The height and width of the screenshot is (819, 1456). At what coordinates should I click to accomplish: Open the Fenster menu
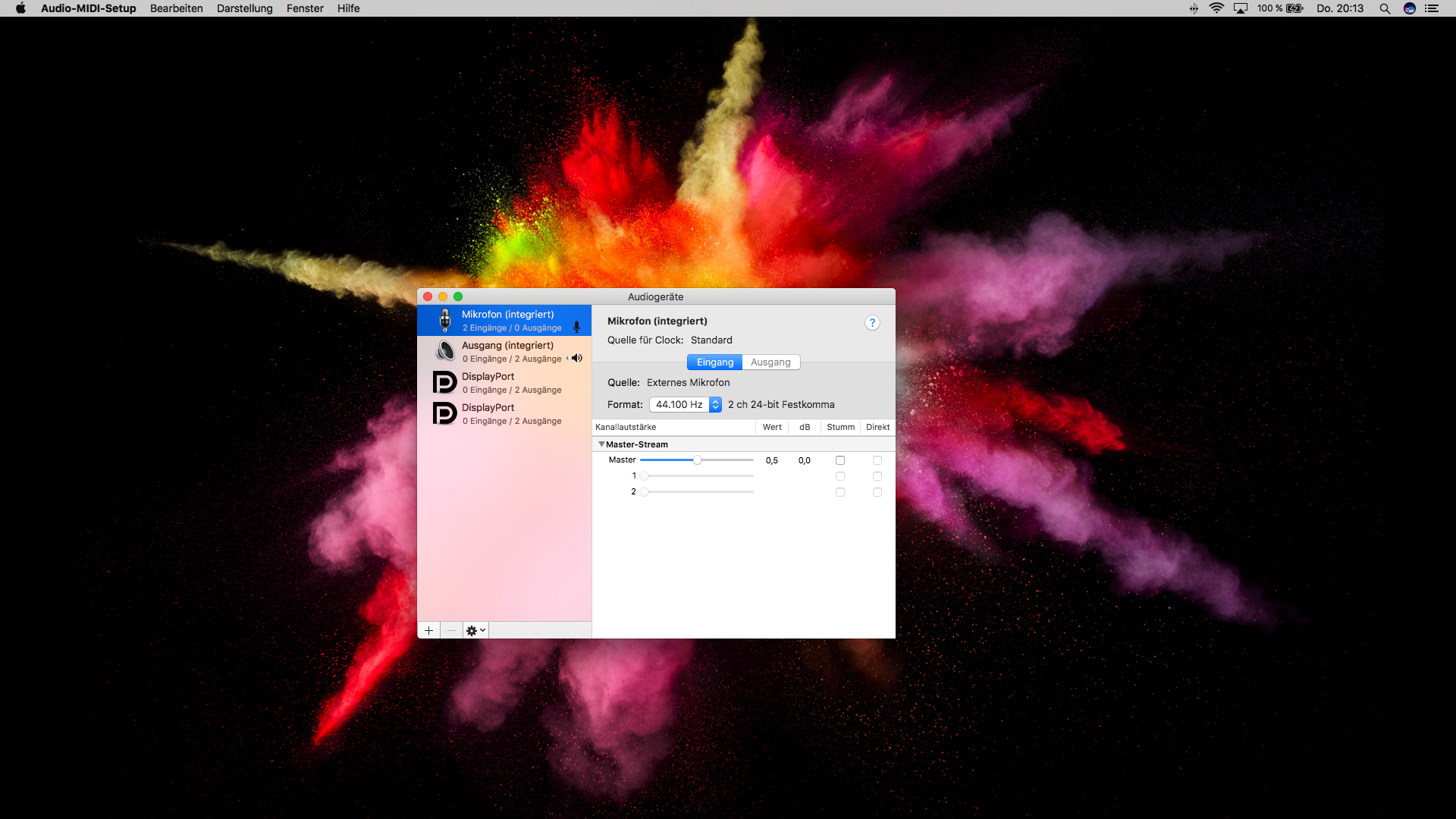pyautogui.click(x=305, y=8)
